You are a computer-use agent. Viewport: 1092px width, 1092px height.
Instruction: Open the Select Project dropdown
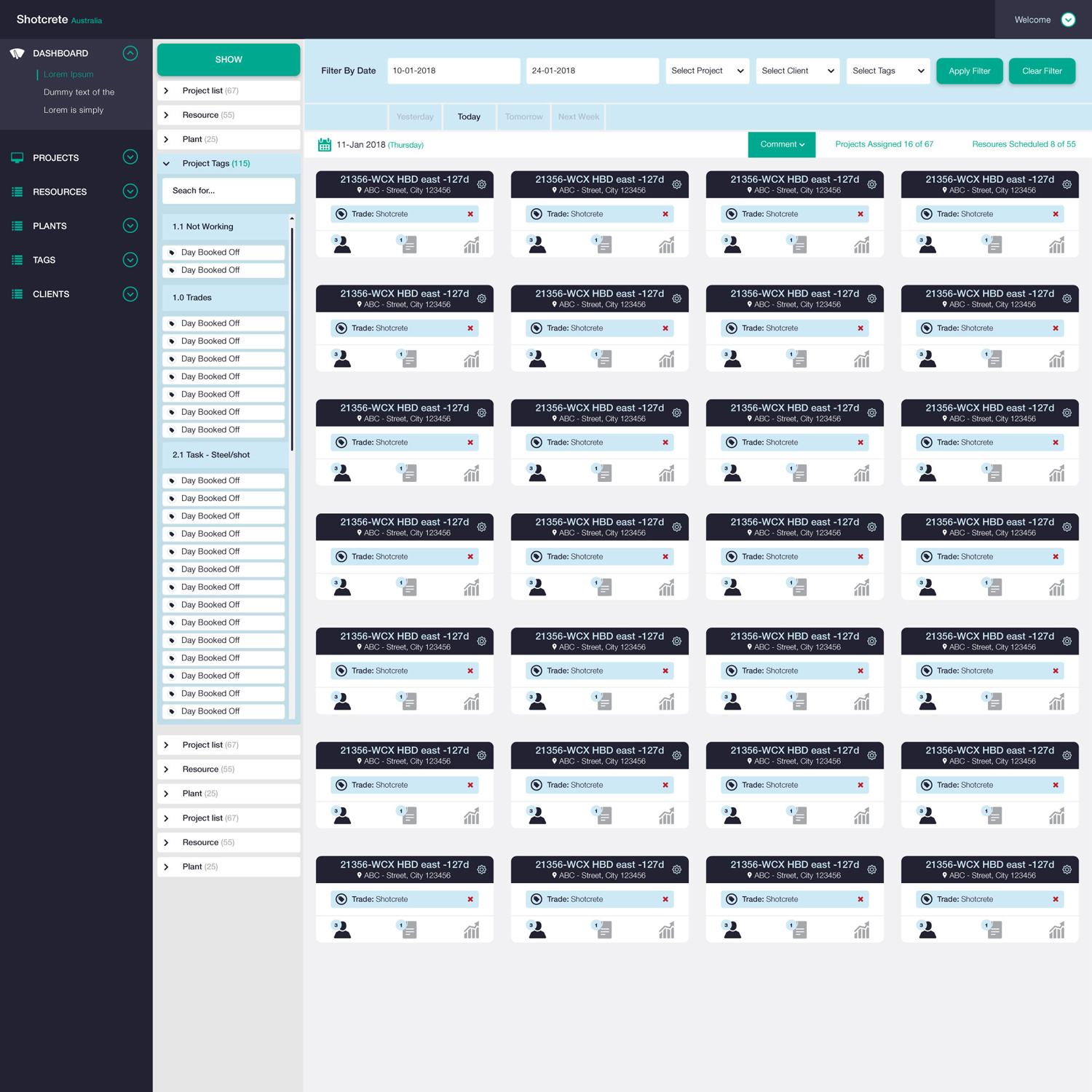(x=708, y=71)
